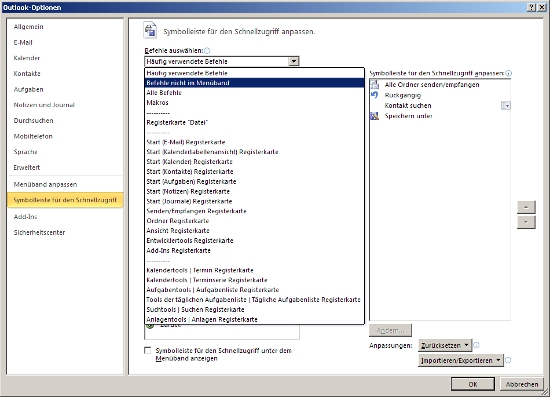Select Rückgängig text entry
The image size is (550, 397).
pyautogui.click(x=403, y=95)
